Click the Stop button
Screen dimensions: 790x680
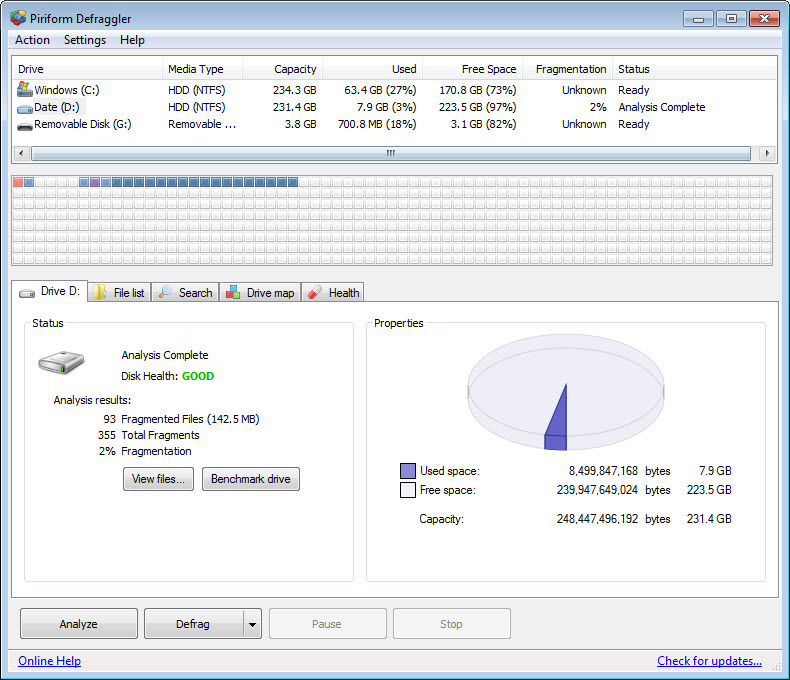(451, 624)
